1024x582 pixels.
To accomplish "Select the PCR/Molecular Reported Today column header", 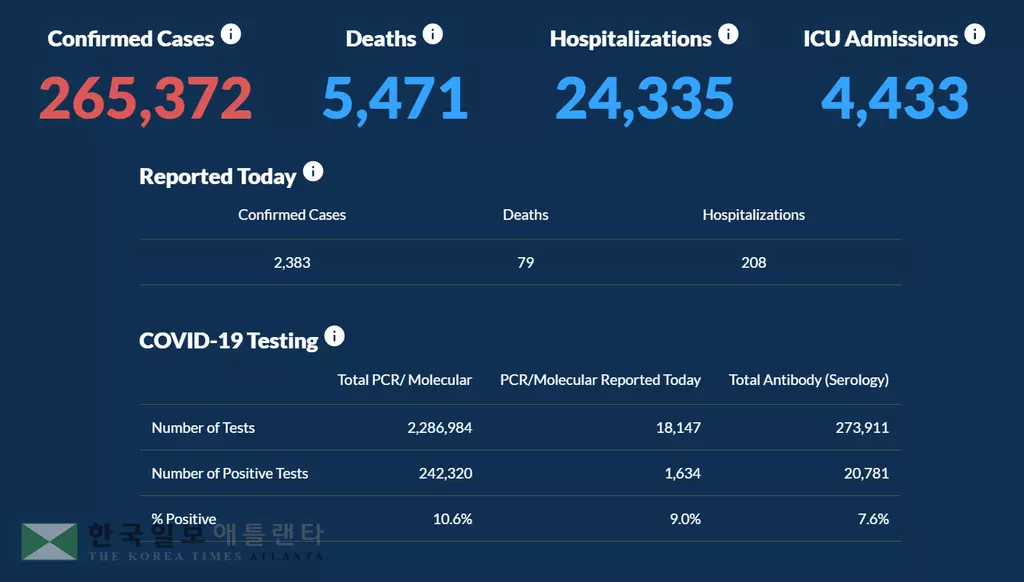I will [600, 380].
